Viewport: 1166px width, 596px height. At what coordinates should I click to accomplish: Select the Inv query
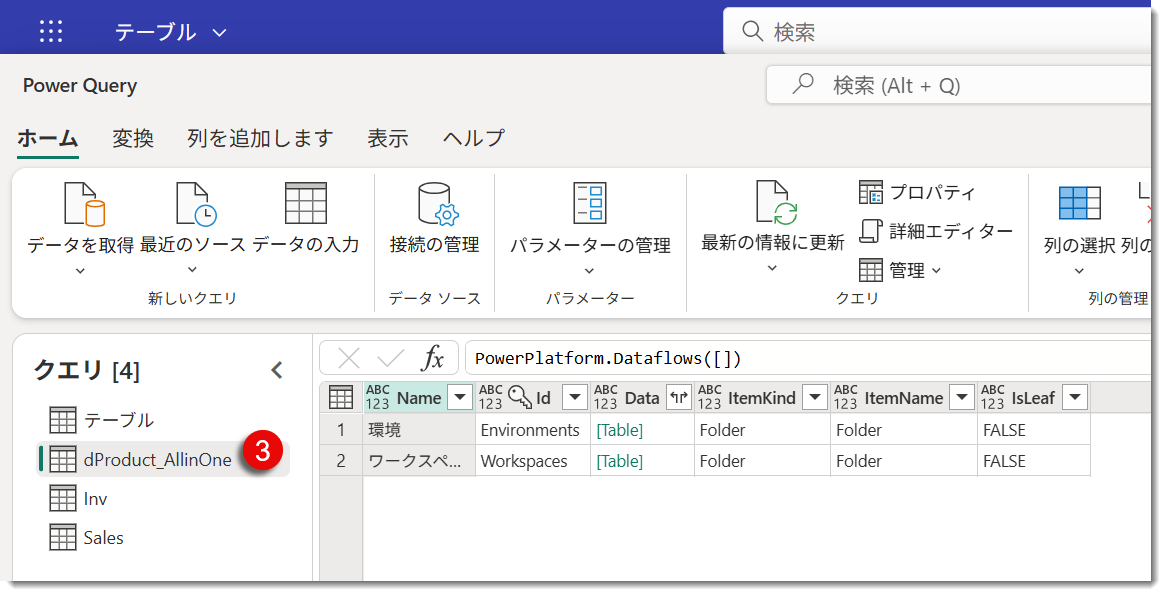[163, 499]
